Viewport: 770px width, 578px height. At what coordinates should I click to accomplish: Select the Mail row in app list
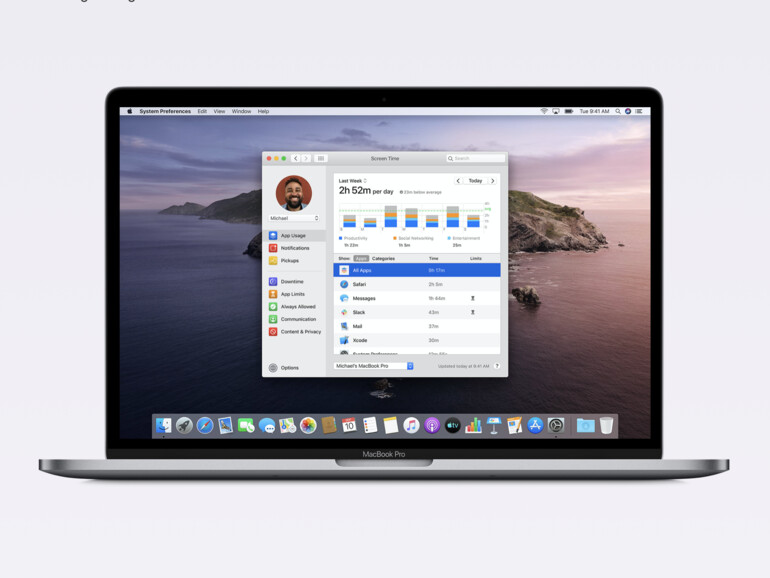417,326
